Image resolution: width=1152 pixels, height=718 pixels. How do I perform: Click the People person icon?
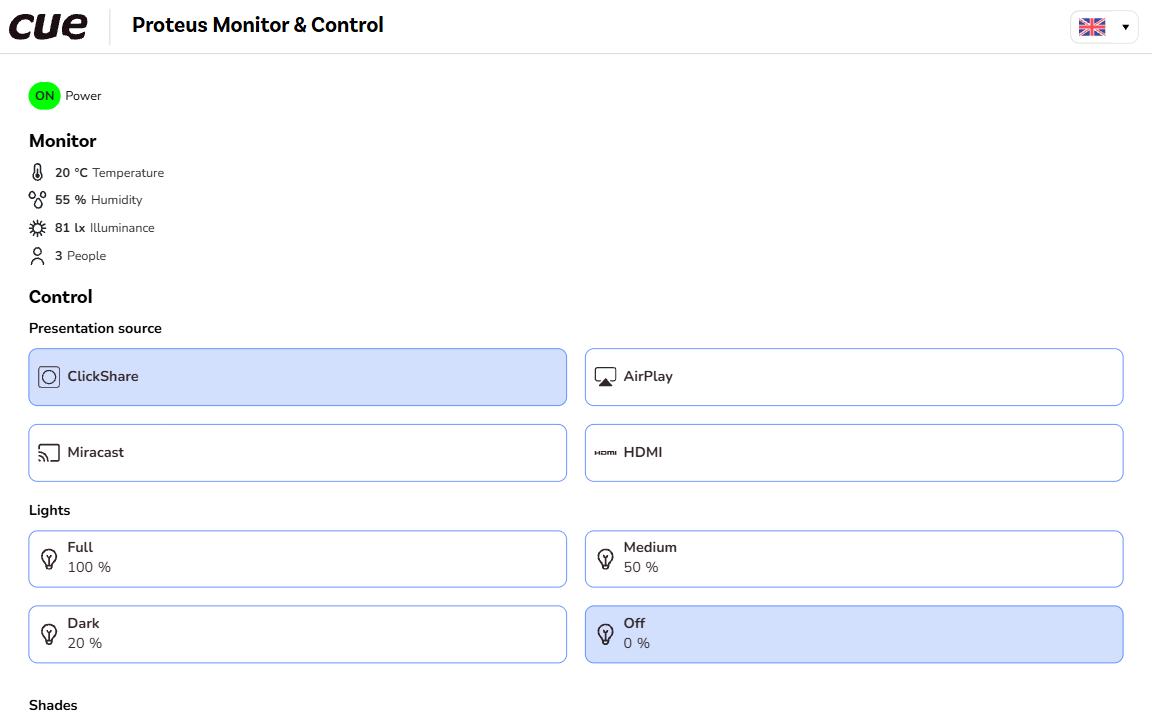tap(38, 256)
